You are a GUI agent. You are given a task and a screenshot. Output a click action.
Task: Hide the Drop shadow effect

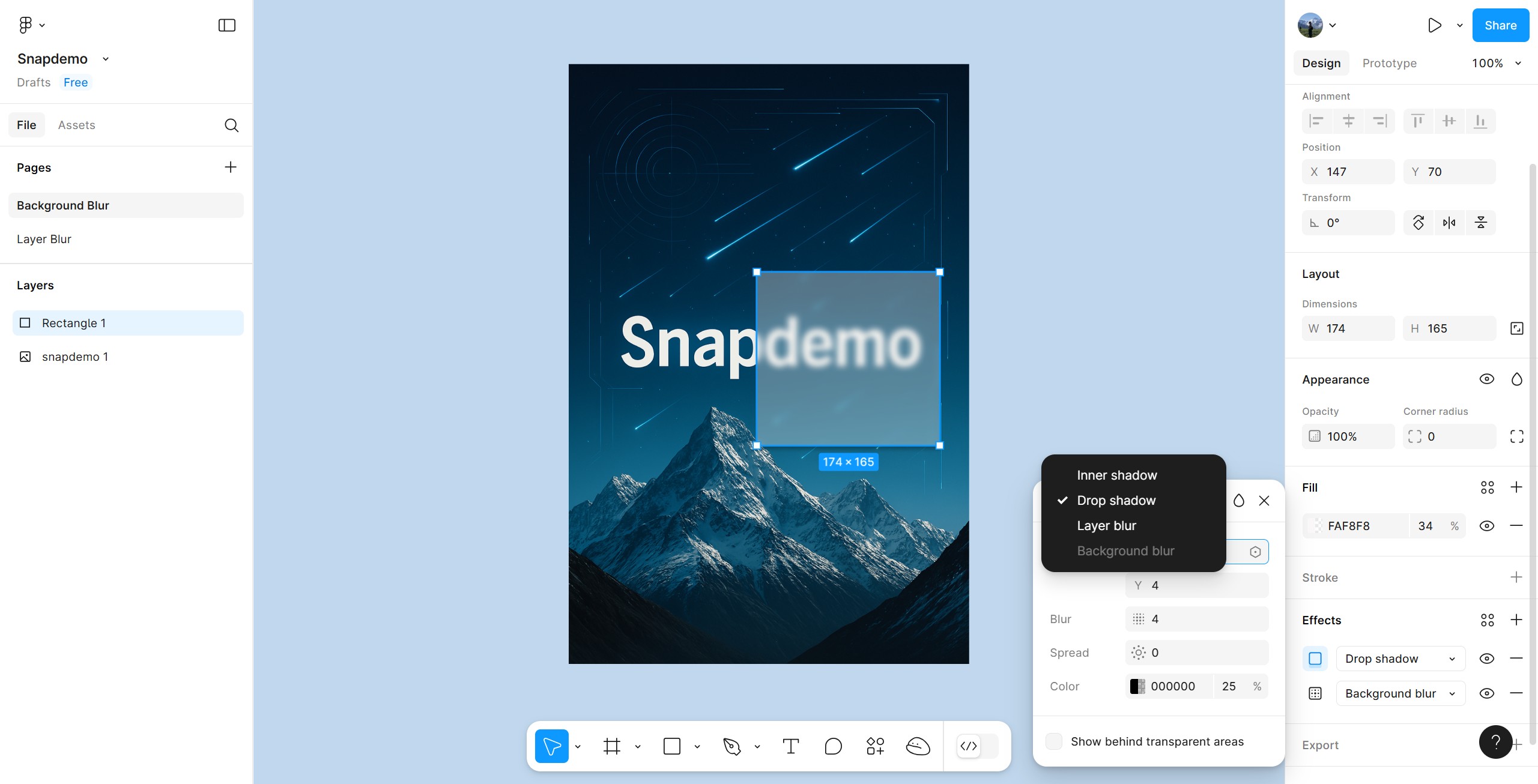pos(1486,659)
